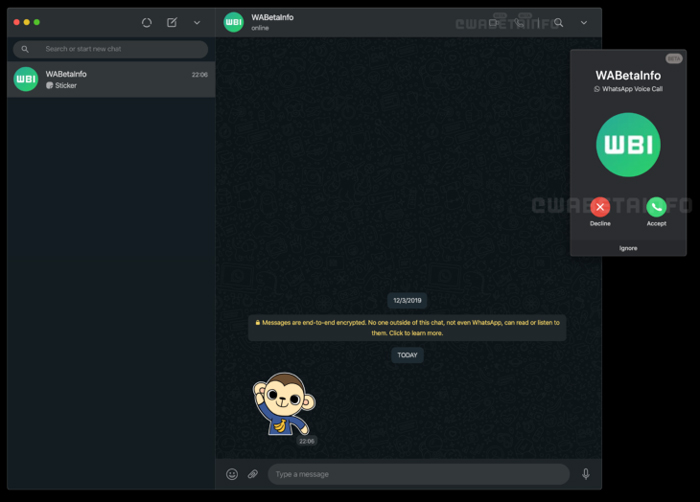Click the end-to-end encryption notice
The image size is (700, 502).
pos(407,328)
